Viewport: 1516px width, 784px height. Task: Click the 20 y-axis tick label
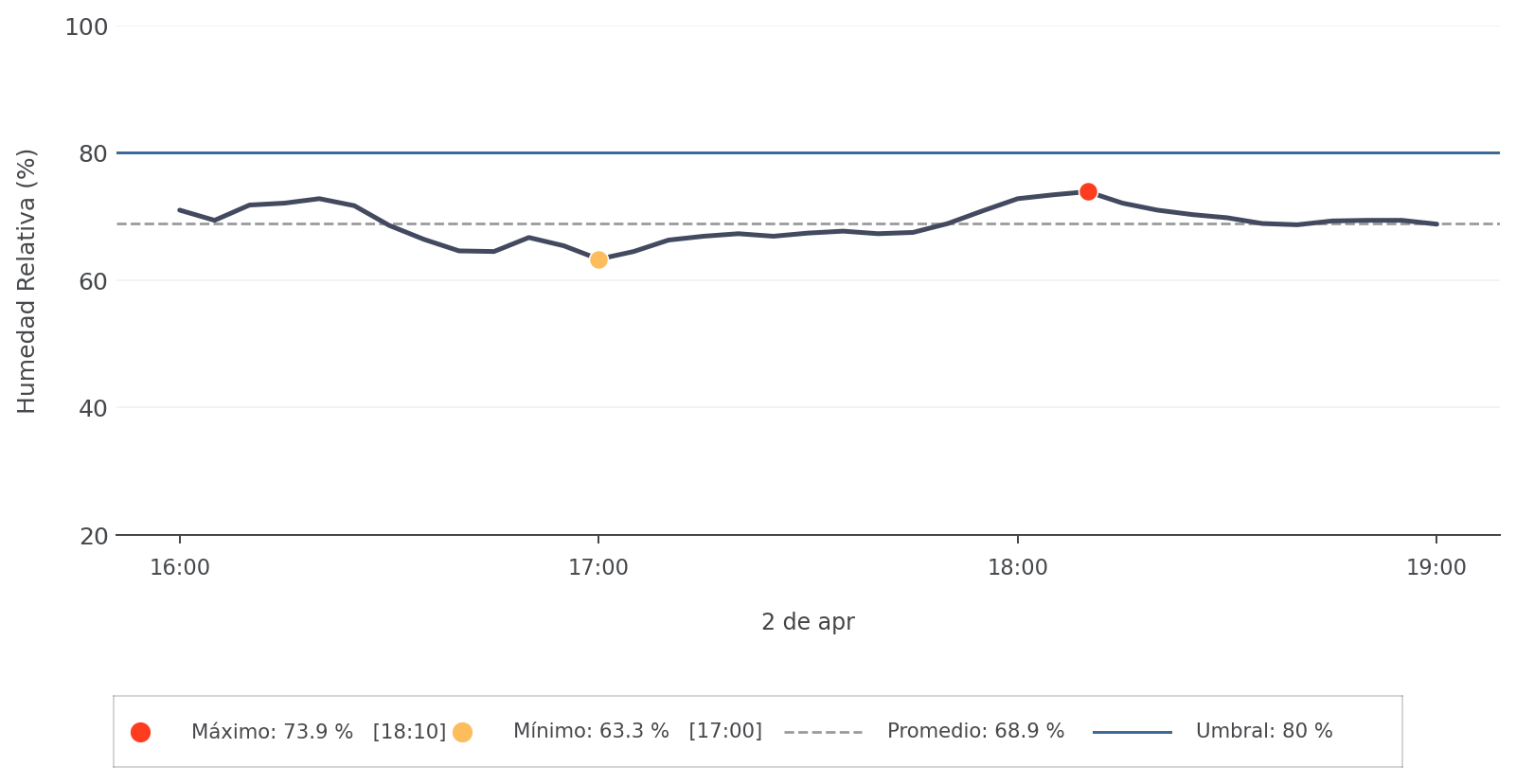click(94, 537)
